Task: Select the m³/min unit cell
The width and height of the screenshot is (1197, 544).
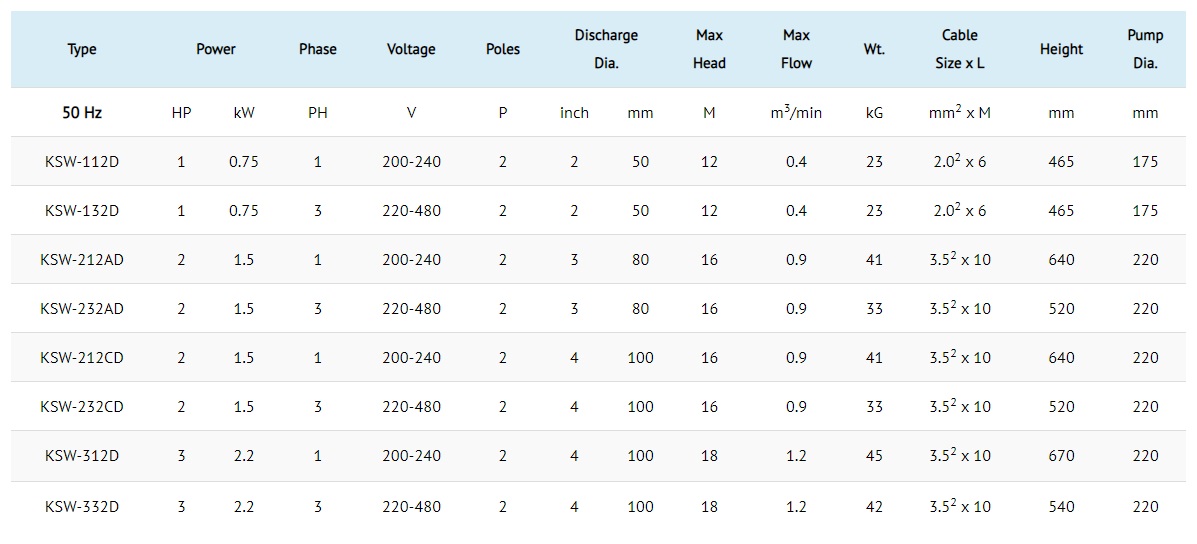Action: coord(797,112)
